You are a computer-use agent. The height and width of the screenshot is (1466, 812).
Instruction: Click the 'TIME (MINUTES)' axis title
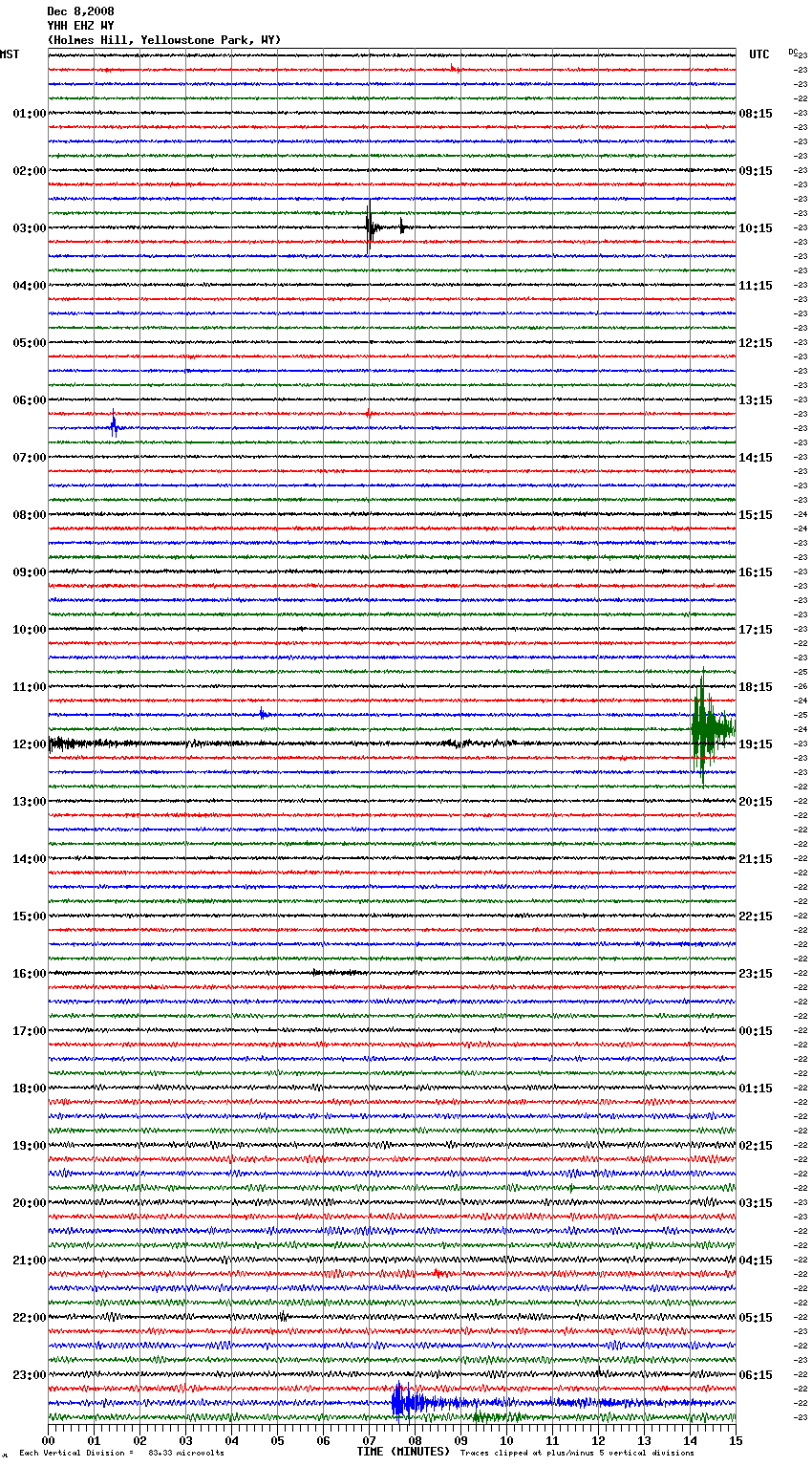click(403, 1452)
